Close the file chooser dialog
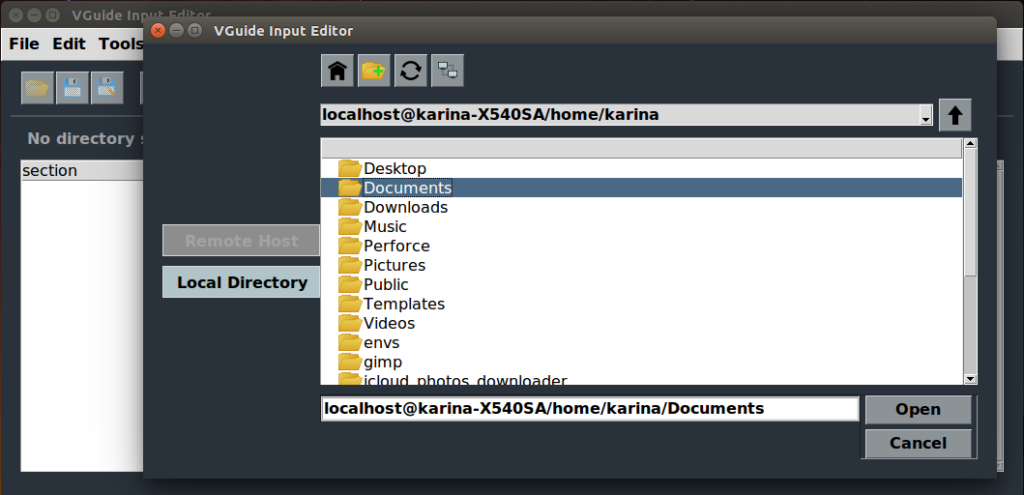Screen dimensions: 1024x495 coord(157,31)
